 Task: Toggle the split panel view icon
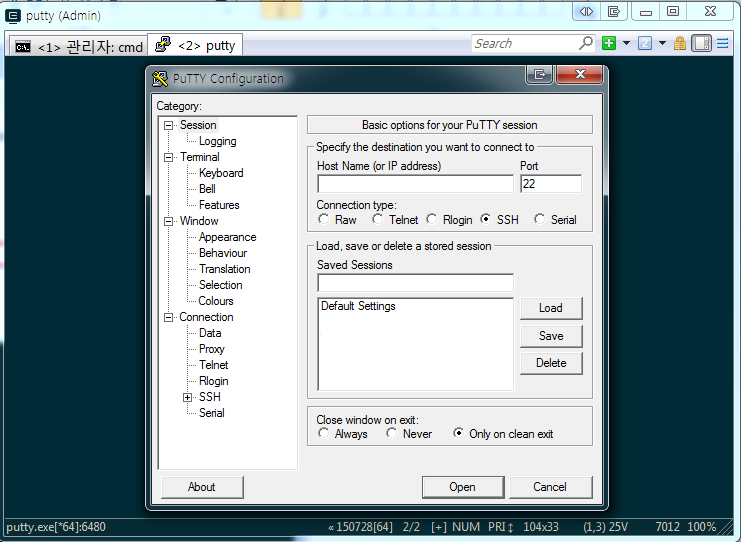[701, 43]
